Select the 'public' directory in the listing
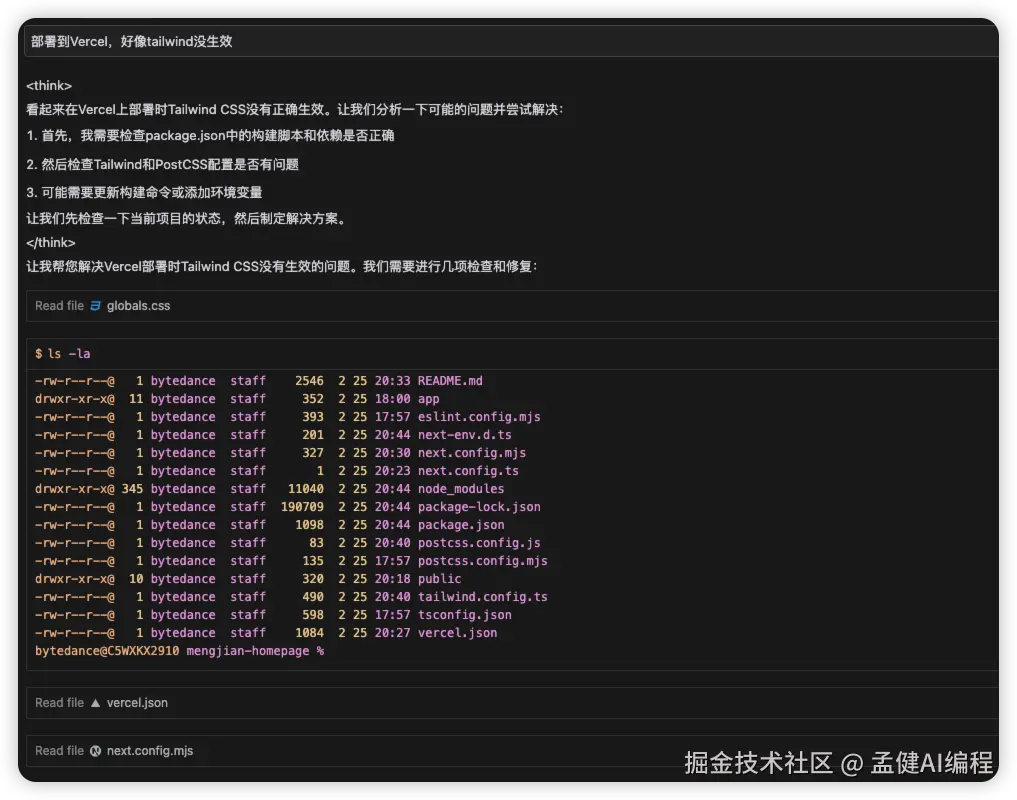This screenshot has height=800, width=1017. coord(440,579)
